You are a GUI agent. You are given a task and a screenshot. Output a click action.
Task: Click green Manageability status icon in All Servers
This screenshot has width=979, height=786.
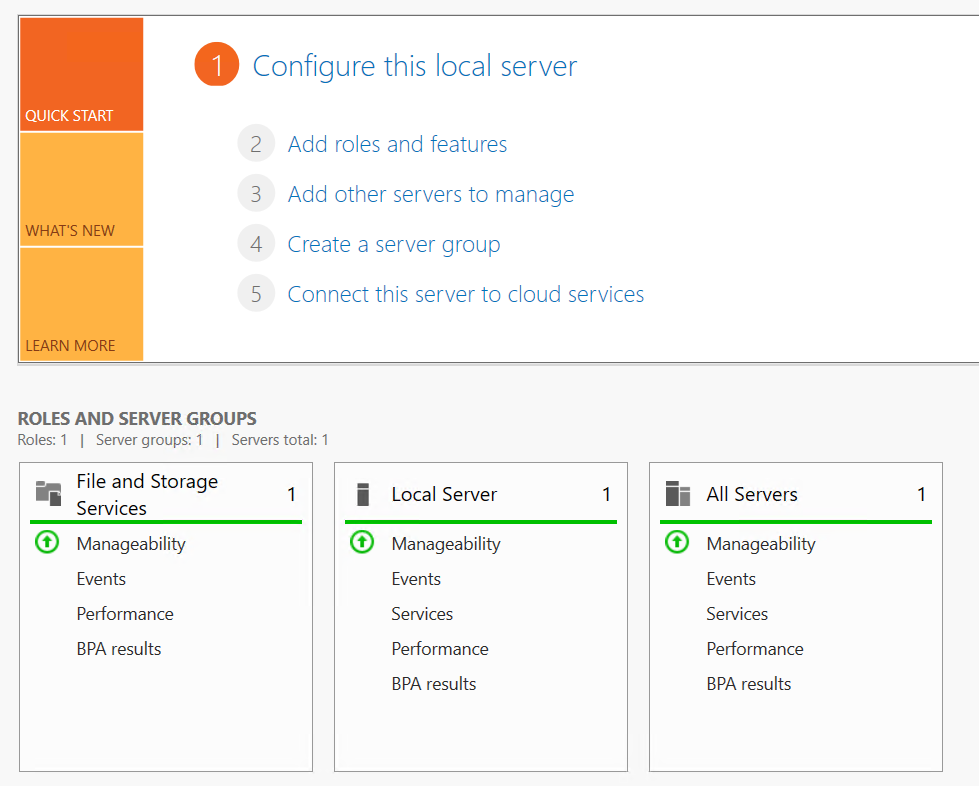coord(677,543)
